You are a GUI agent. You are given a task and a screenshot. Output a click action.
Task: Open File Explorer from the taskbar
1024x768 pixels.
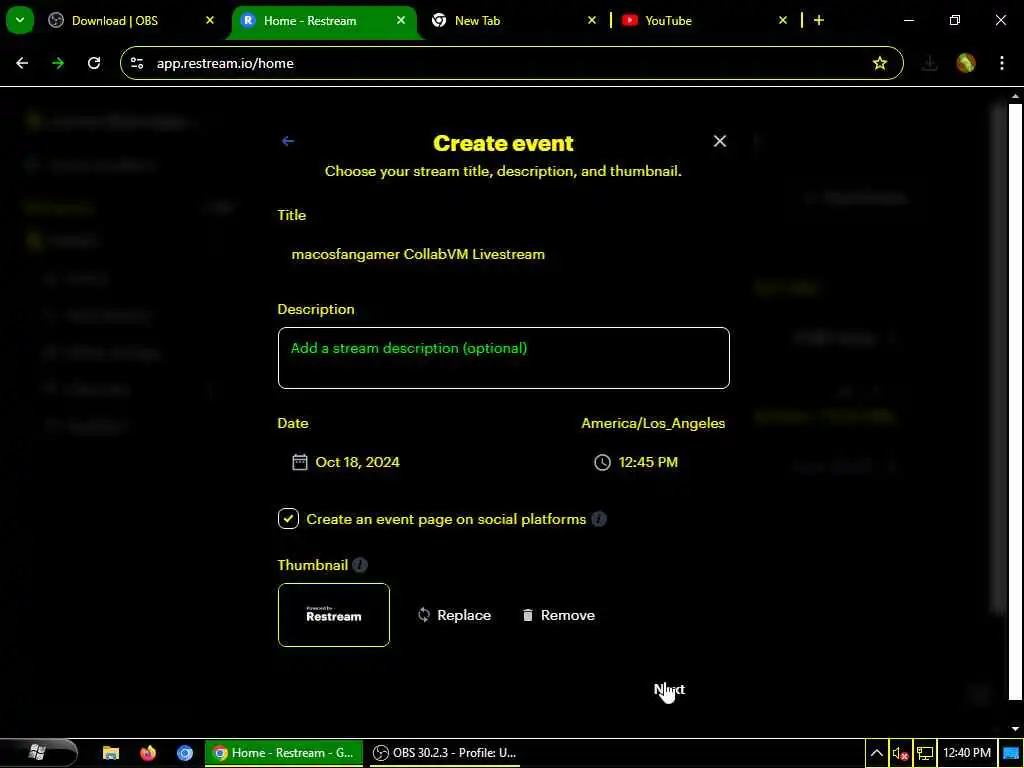(x=111, y=753)
